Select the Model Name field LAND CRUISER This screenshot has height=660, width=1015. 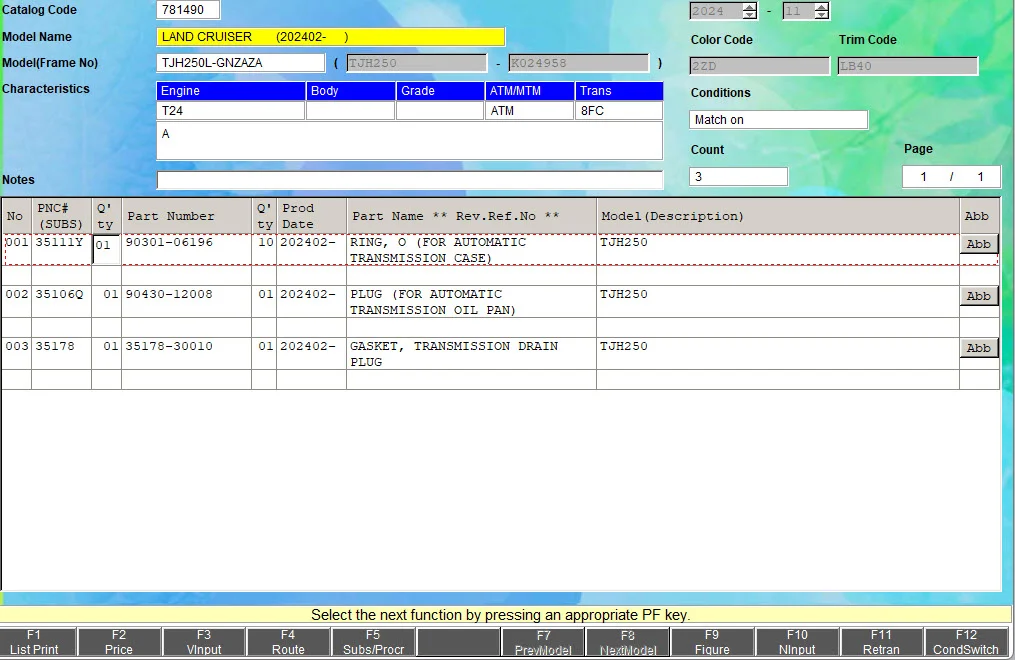(331, 37)
